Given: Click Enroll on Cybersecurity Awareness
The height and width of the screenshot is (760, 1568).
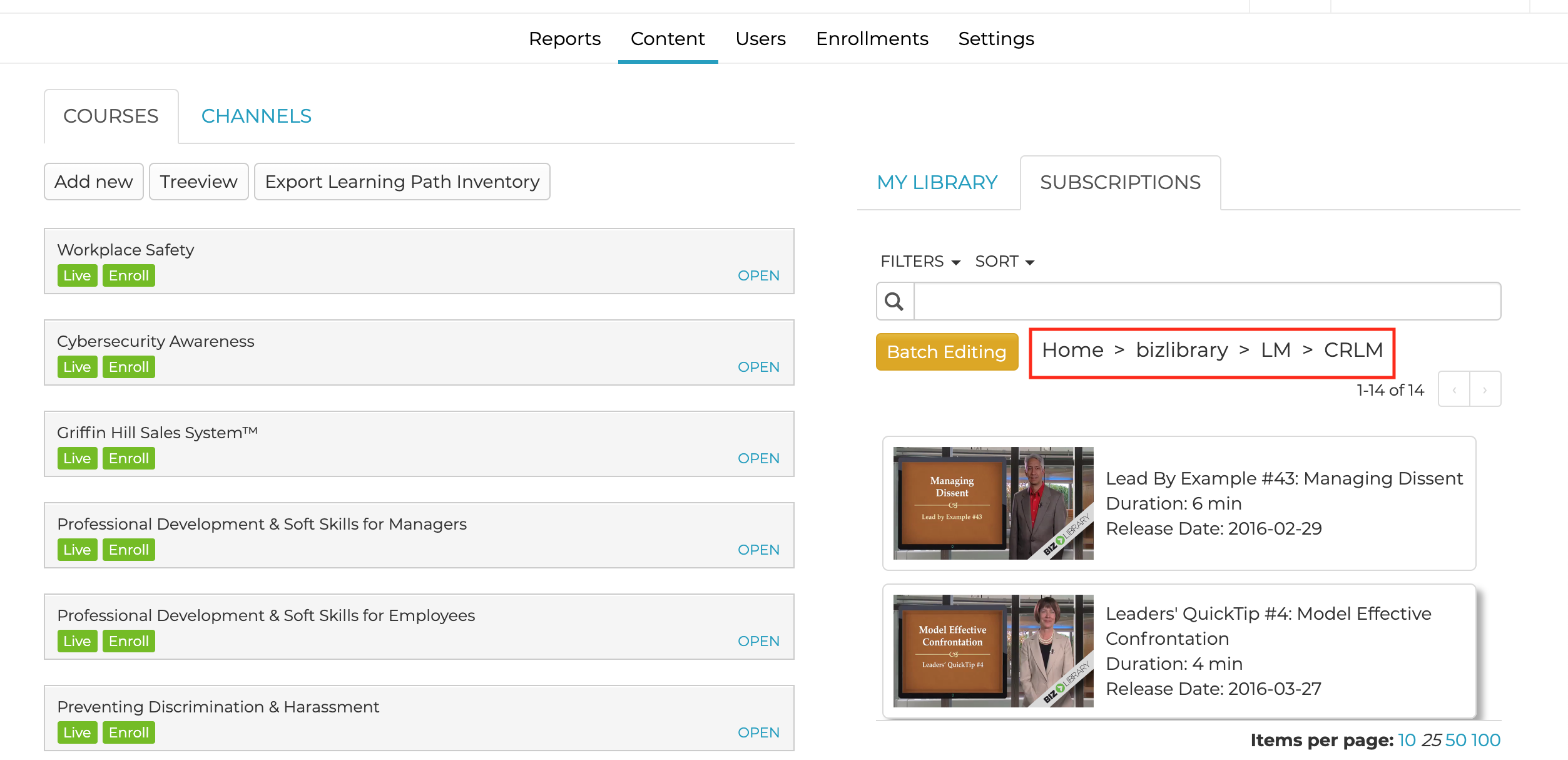Looking at the screenshot, I should [128, 367].
